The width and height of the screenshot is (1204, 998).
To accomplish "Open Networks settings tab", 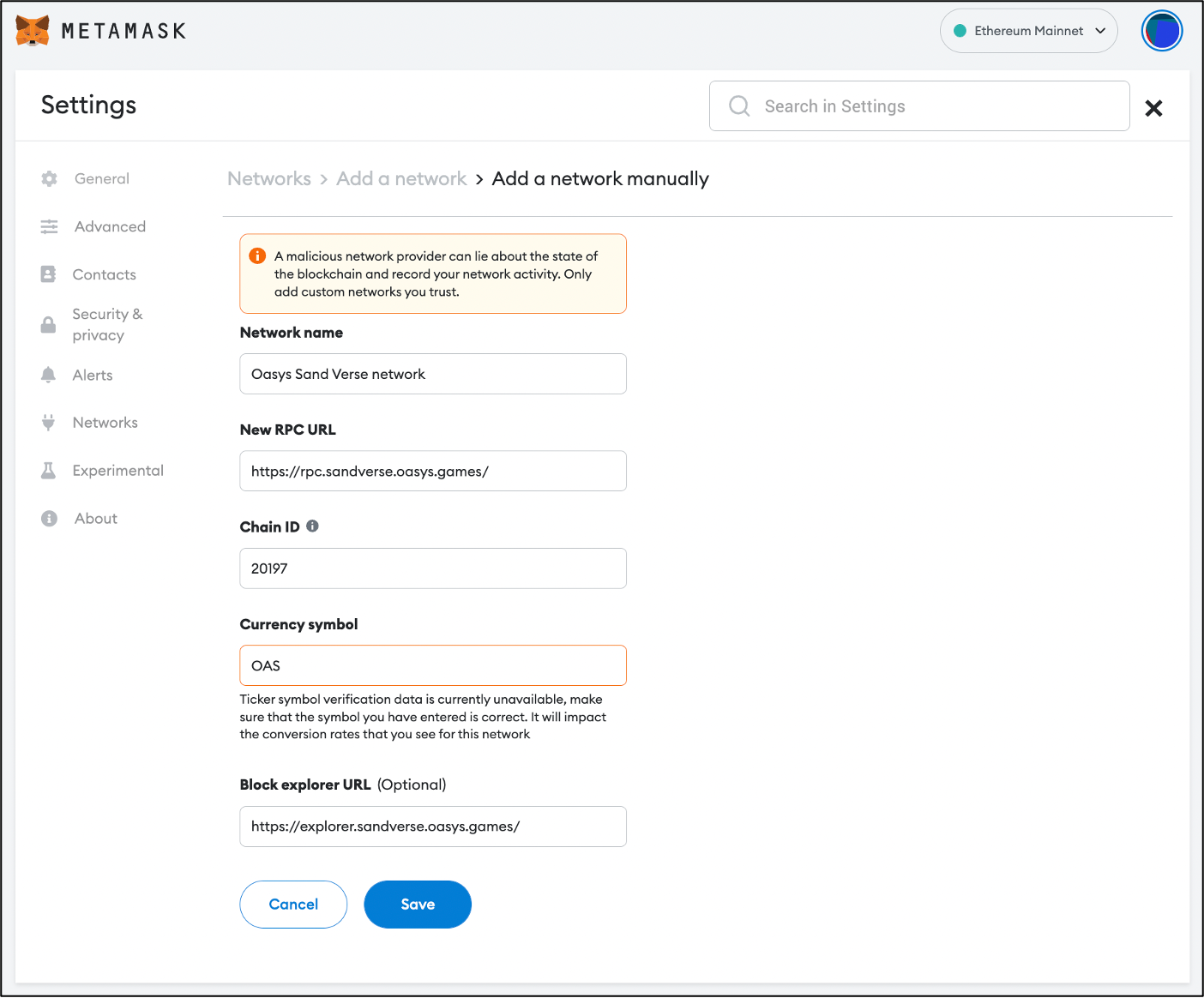I will coord(105,423).
